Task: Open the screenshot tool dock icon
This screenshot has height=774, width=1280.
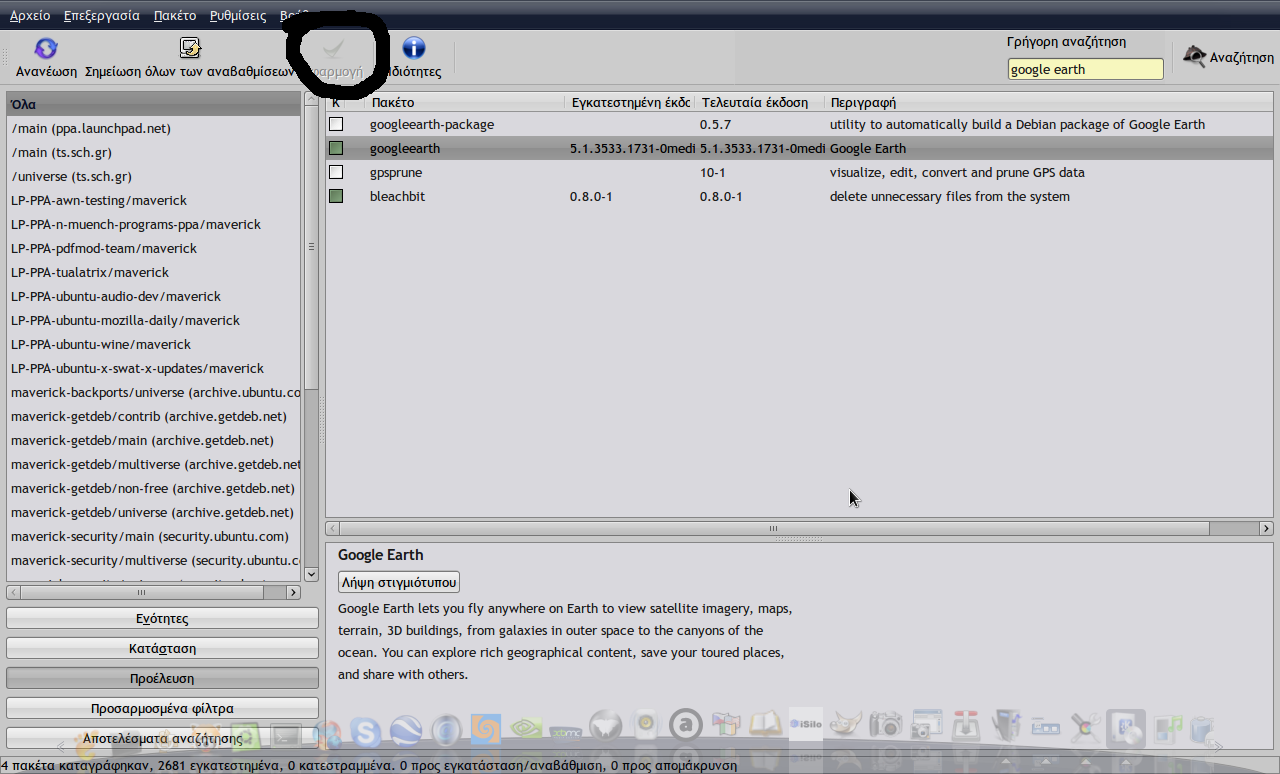Action: pos(927,725)
